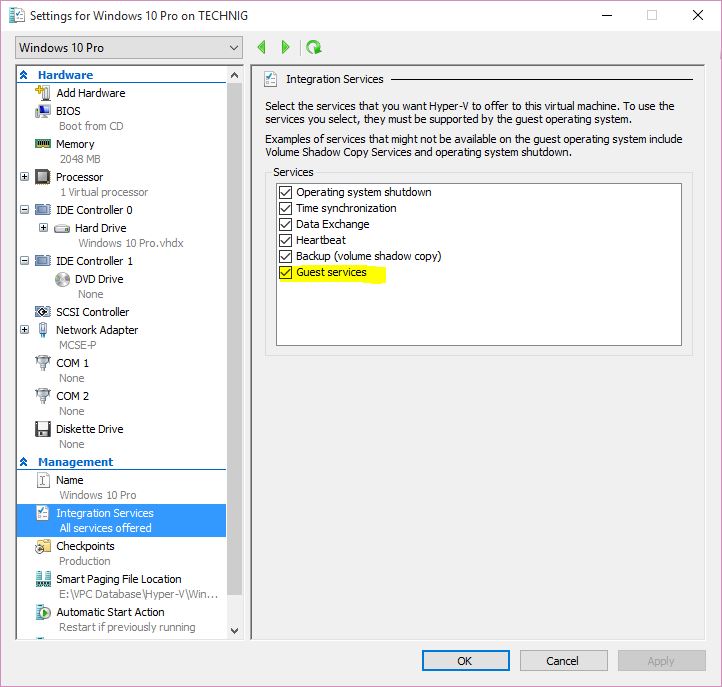The image size is (722, 687).
Task: Expand the Hard Drive tree node
Action: (43, 228)
